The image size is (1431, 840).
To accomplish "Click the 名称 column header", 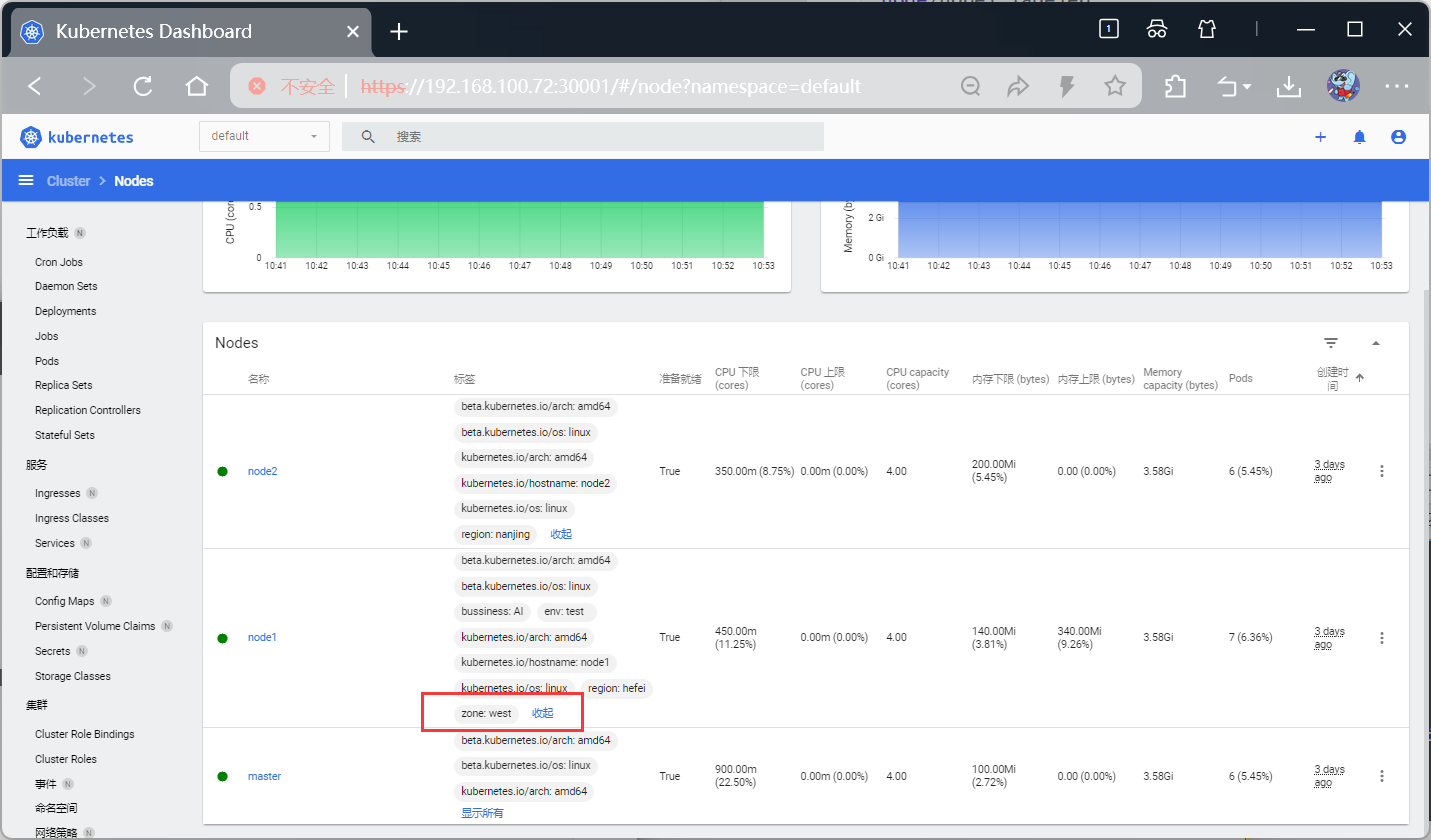I will tap(258, 379).
